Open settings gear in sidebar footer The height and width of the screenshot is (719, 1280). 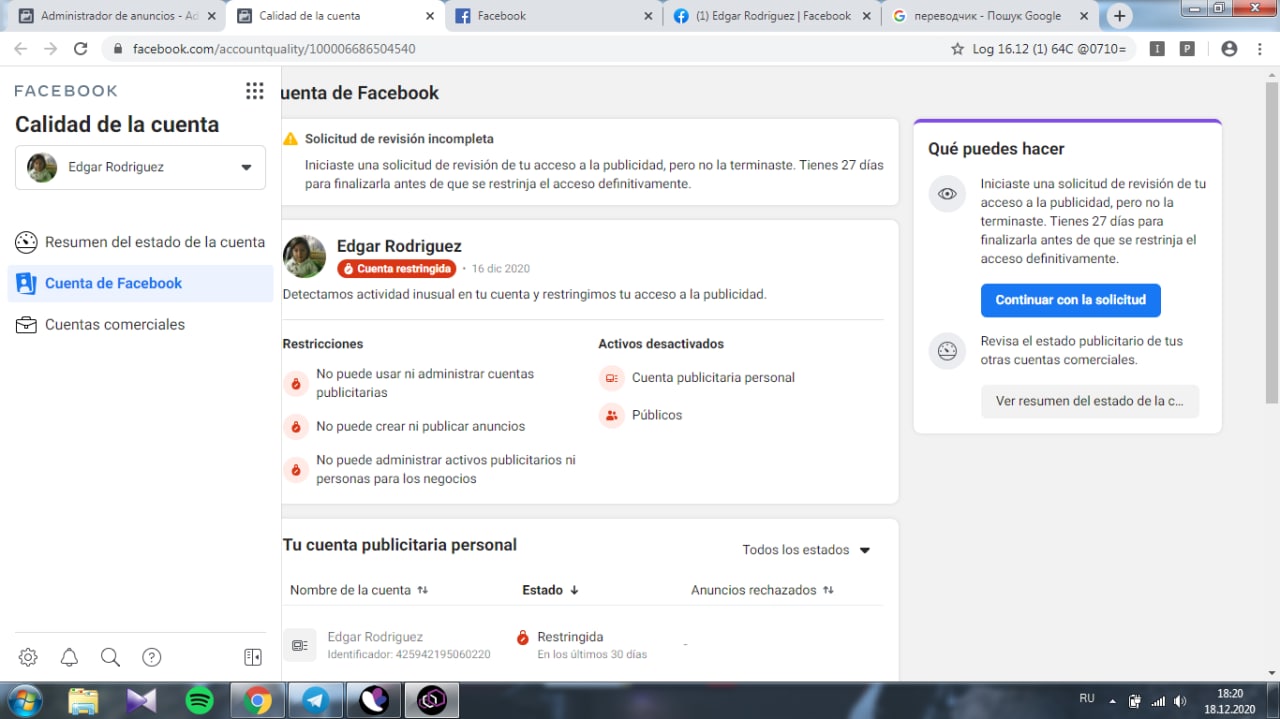click(x=28, y=657)
